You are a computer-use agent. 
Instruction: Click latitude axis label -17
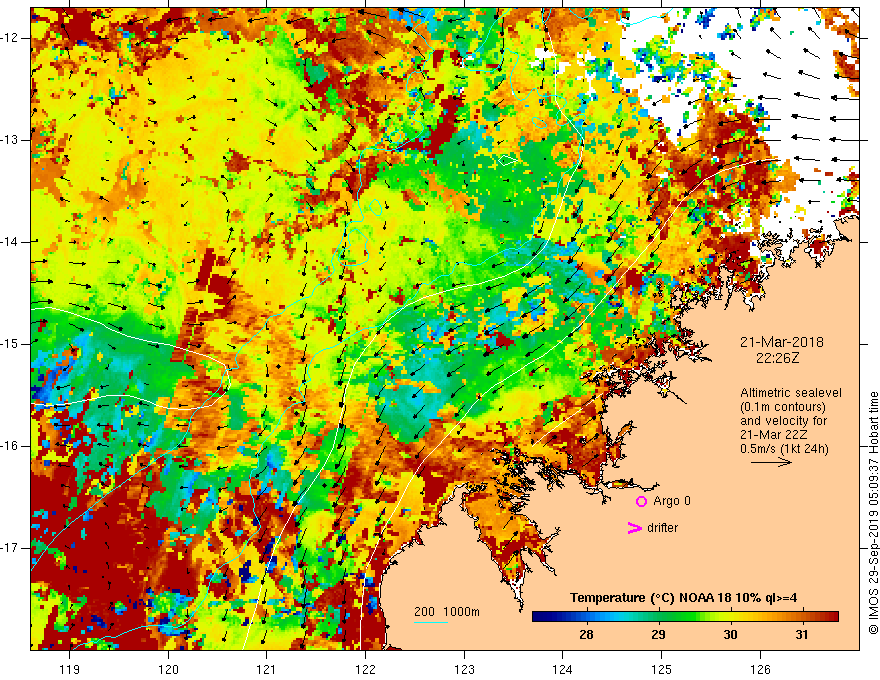pos(11,548)
